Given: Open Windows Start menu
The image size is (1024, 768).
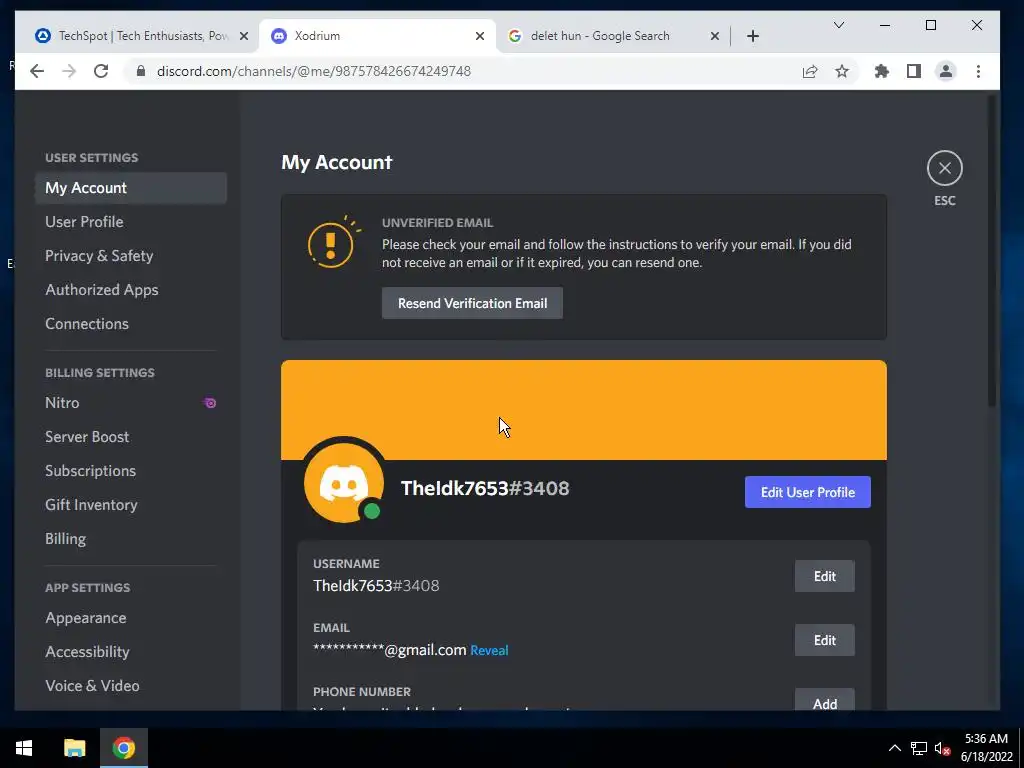Looking at the screenshot, I should pos(24,748).
